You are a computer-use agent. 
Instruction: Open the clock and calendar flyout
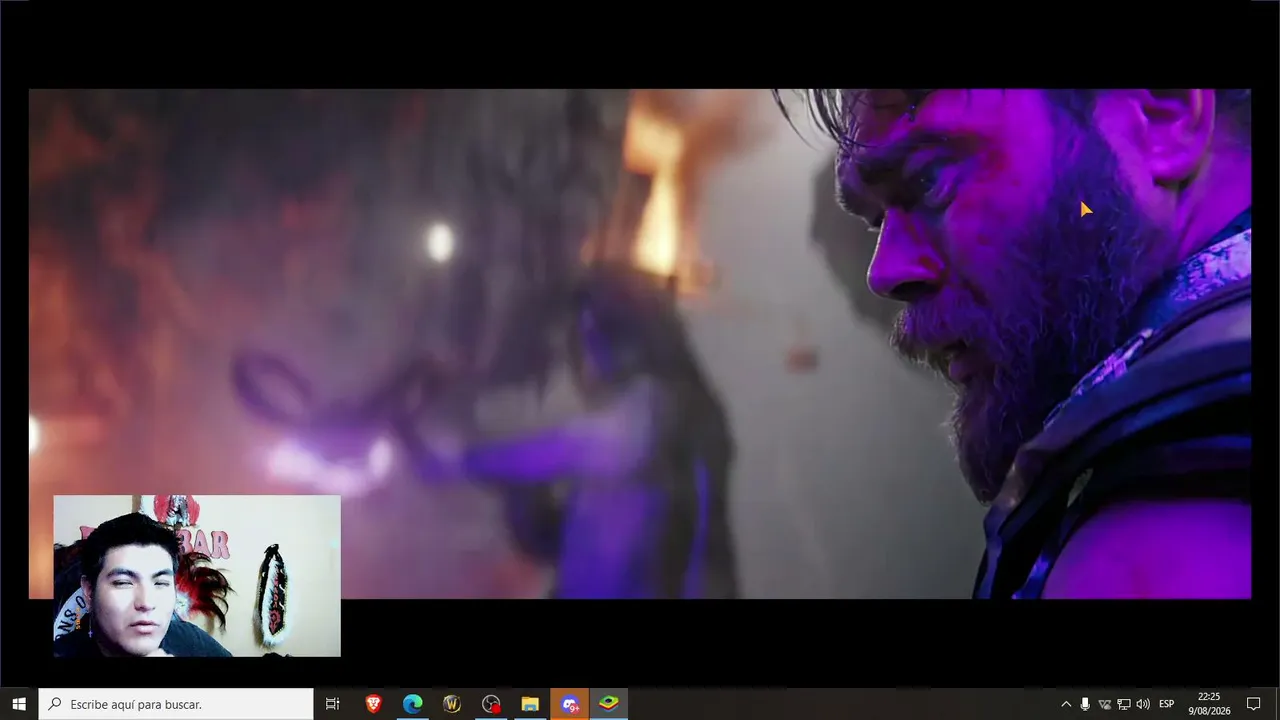[x=1209, y=704]
